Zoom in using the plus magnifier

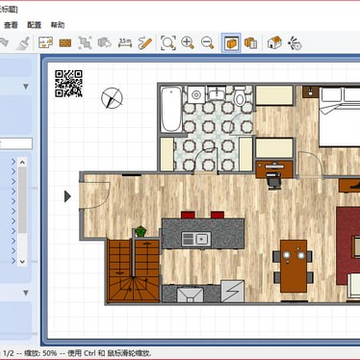click(x=188, y=43)
